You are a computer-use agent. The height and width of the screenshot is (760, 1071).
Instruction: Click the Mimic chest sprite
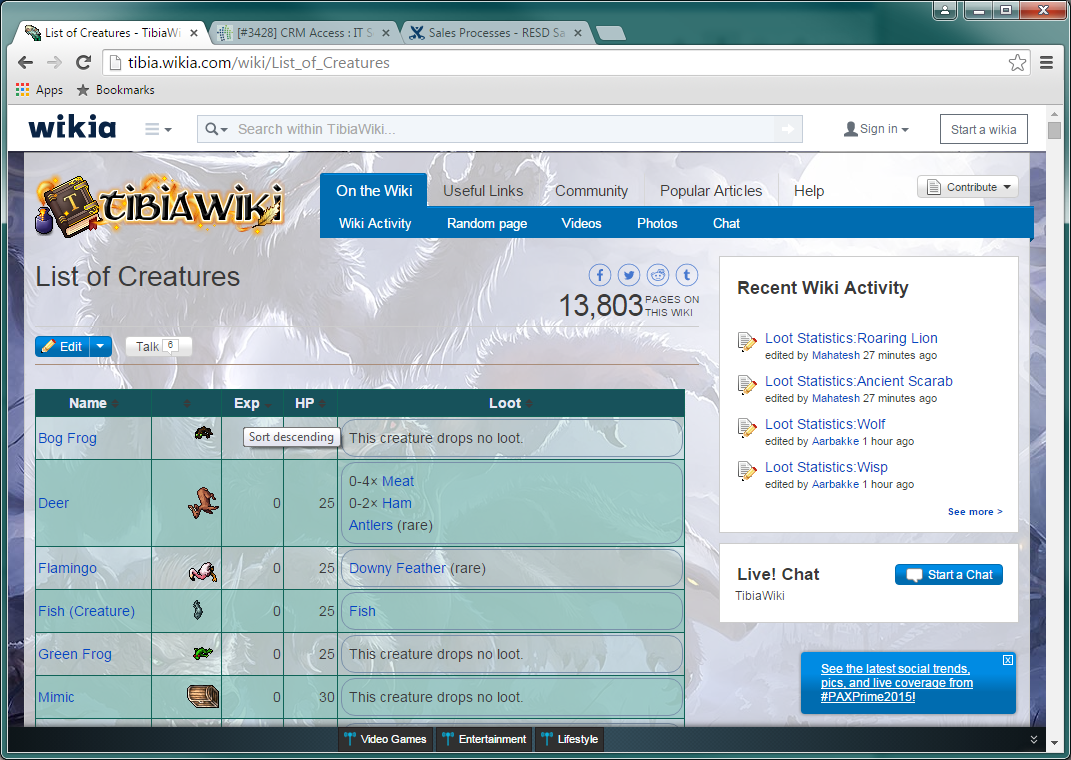203,696
